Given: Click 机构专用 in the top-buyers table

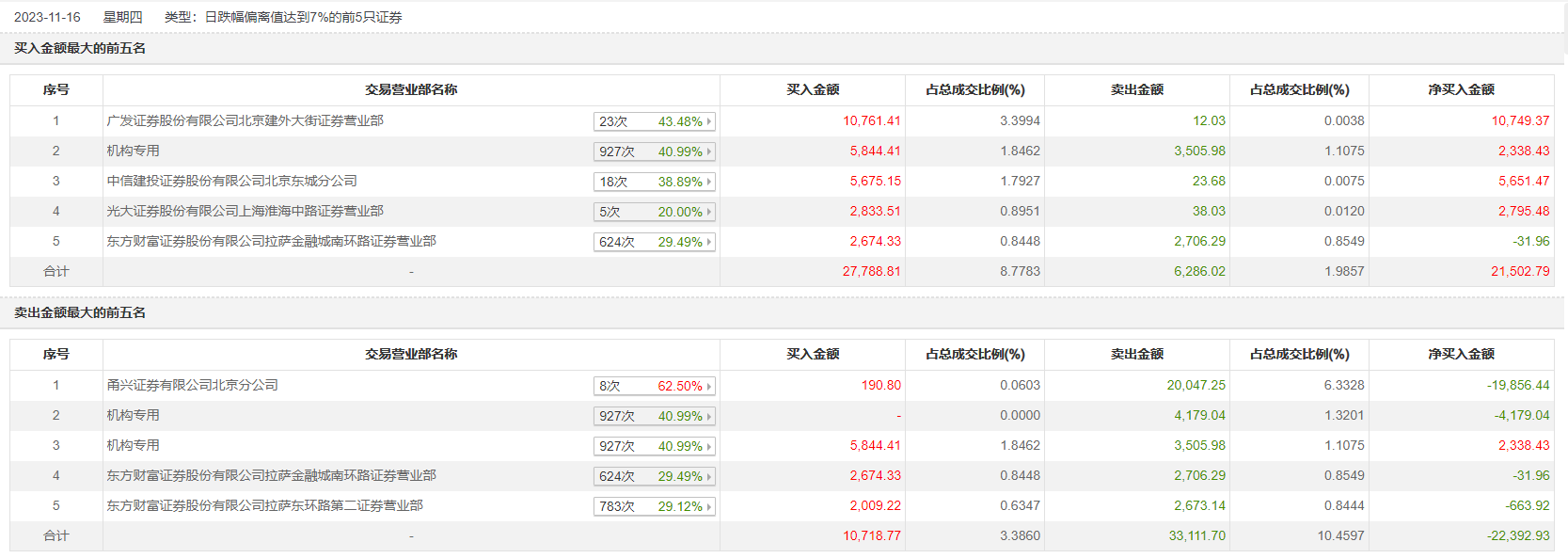Looking at the screenshot, I should [133, 151].
